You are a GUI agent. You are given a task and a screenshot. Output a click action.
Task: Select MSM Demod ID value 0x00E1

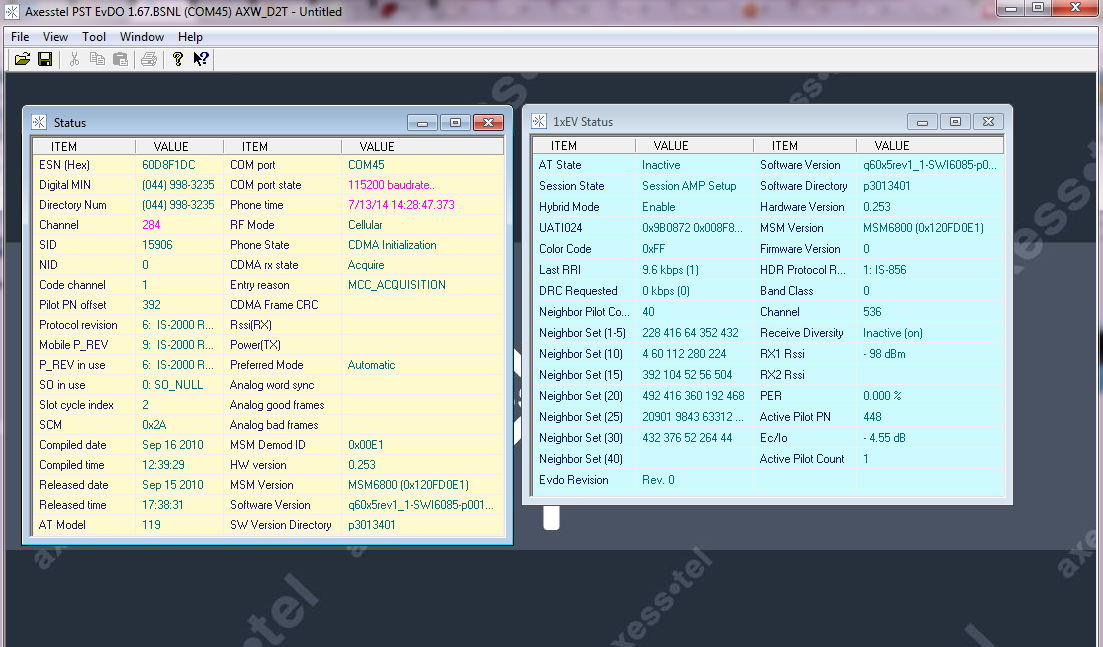click(x=366, y=444)
